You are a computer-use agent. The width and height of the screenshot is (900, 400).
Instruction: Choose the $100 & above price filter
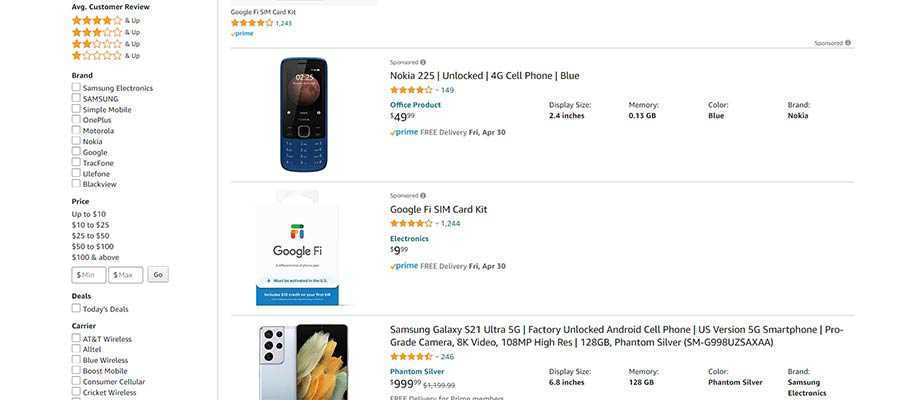click(x=95, y=257)
